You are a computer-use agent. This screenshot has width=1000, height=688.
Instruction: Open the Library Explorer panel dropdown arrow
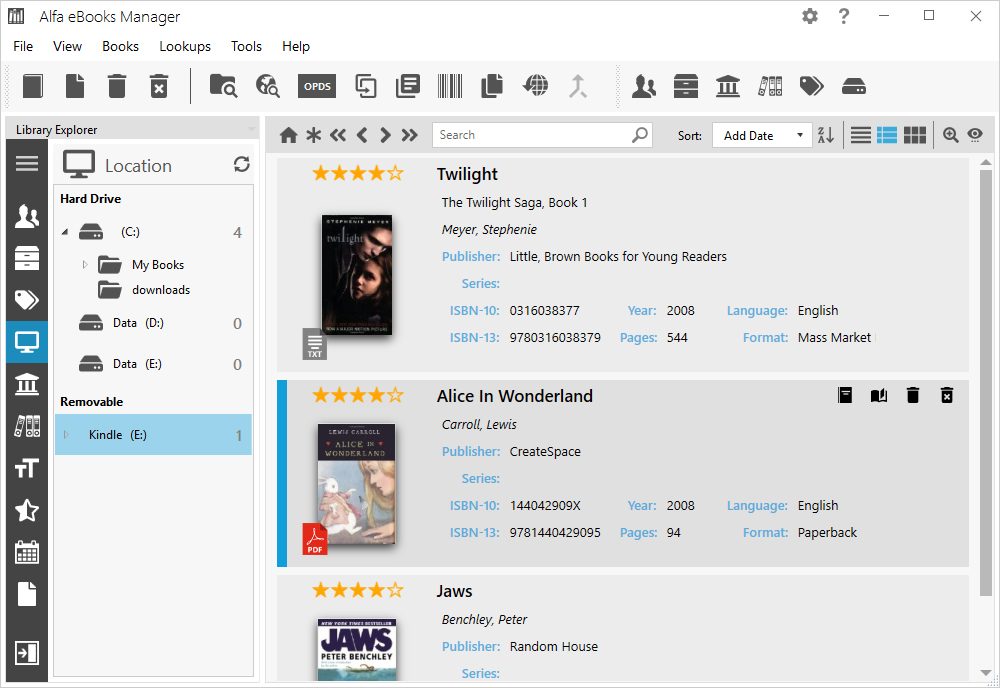[251, 129]
